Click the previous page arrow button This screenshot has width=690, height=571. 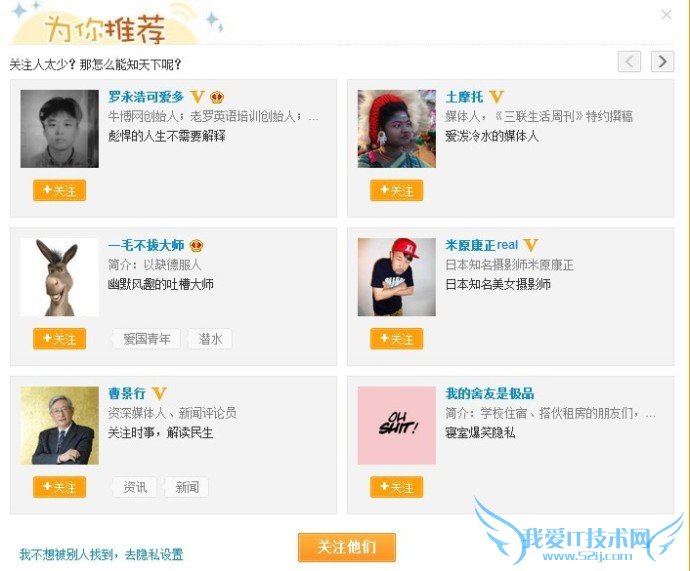point(629,62)
